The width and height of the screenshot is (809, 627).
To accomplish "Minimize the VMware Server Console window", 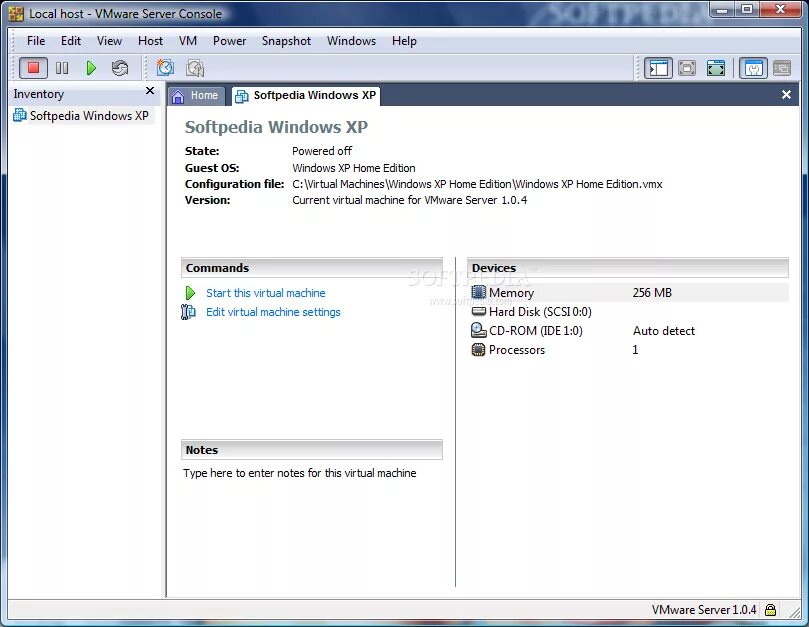I will pos(723,9).
